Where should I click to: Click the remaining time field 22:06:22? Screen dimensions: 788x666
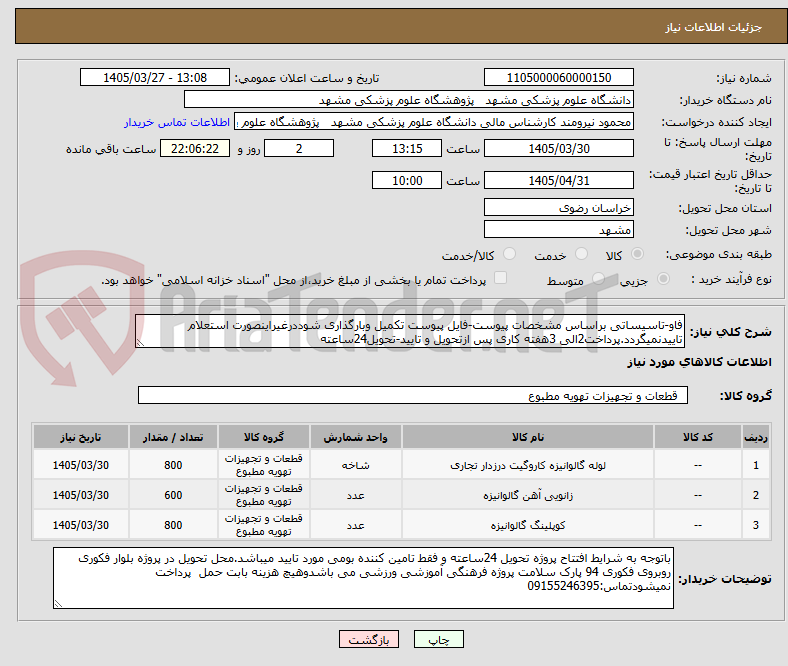(x=195, y=148)
